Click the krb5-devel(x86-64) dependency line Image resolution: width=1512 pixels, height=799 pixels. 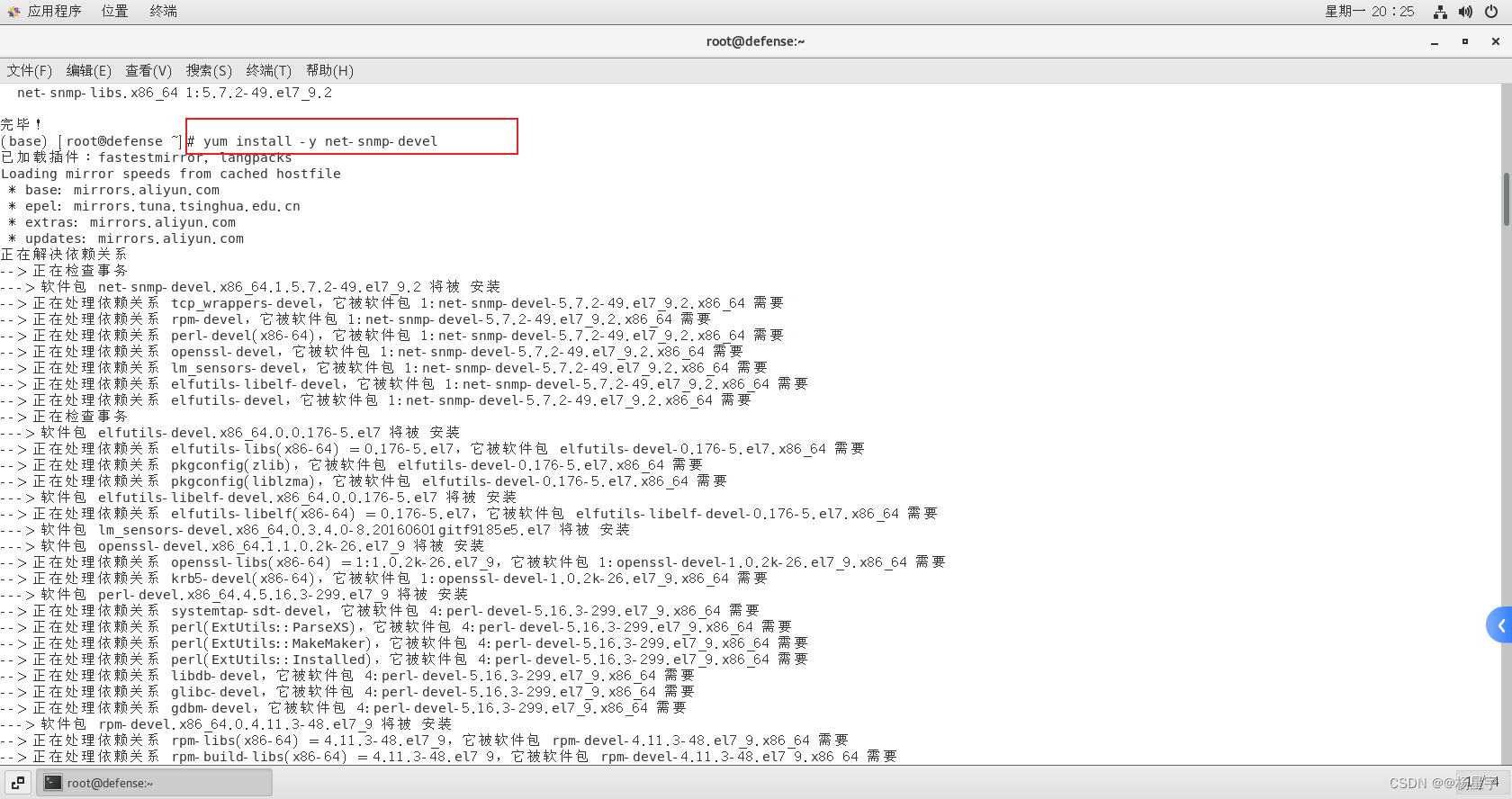click(384, 579)
